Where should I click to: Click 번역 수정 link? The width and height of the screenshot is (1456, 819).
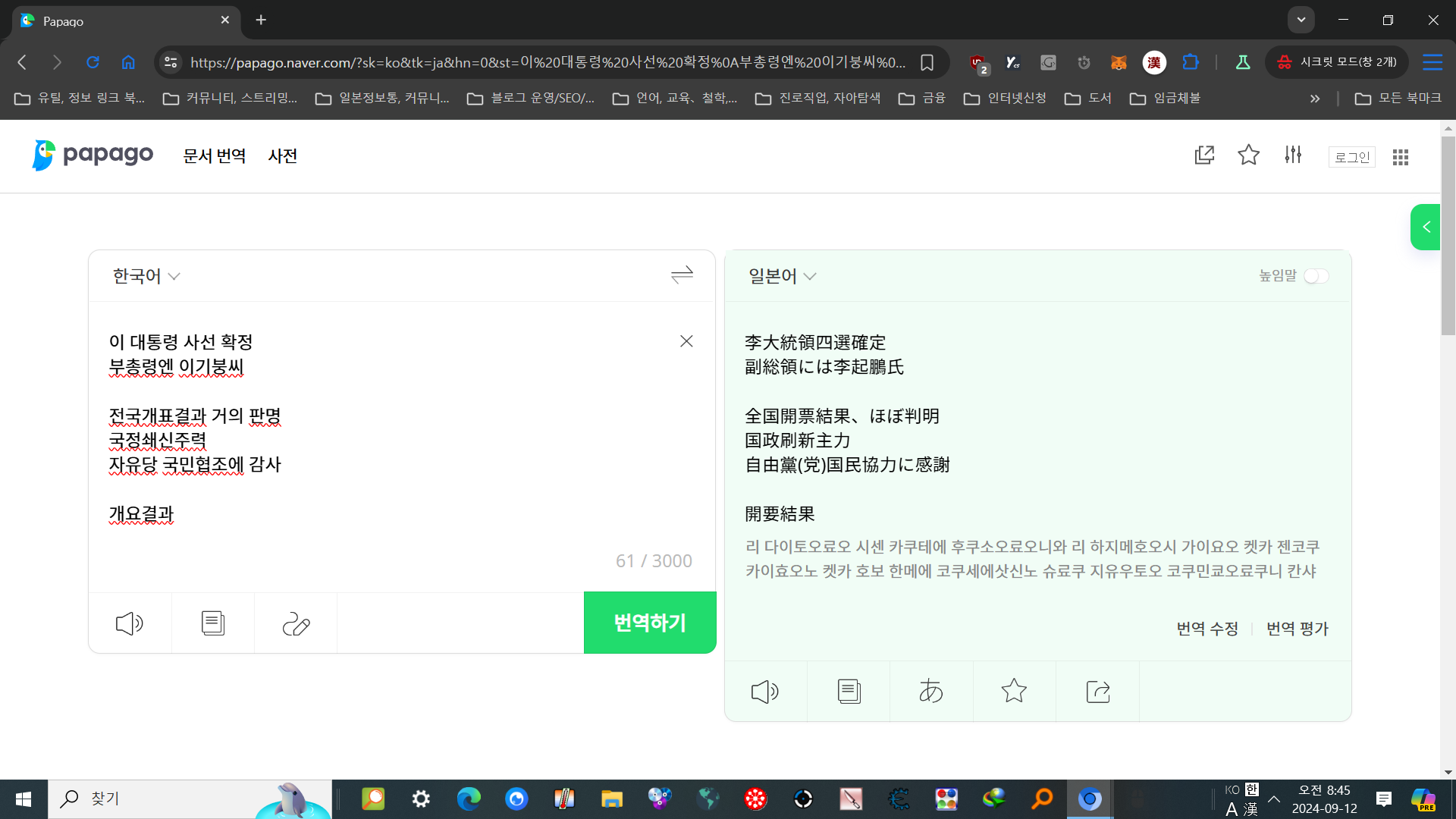(x=1207, y=629)
